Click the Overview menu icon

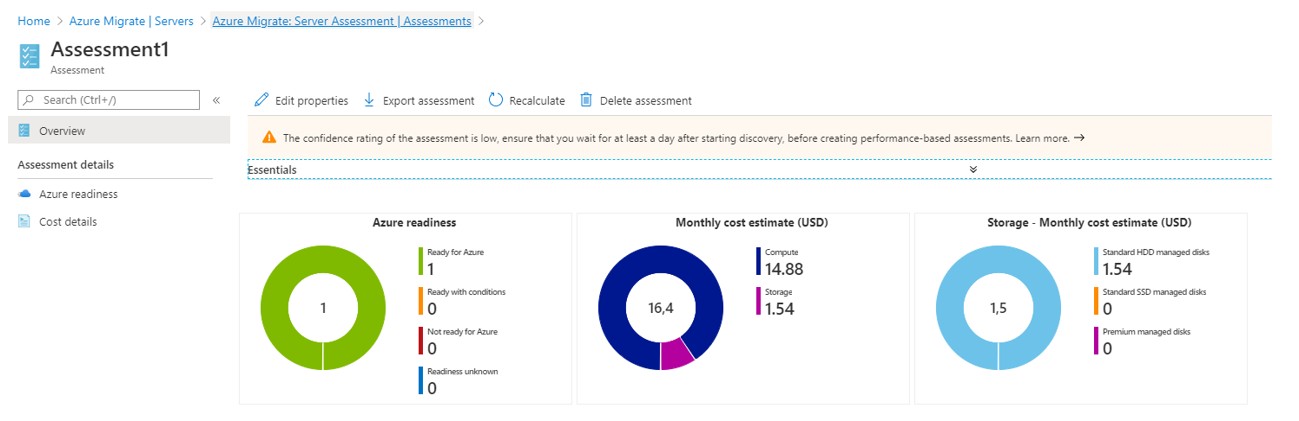pyautogui.click(x=25, y=131)
